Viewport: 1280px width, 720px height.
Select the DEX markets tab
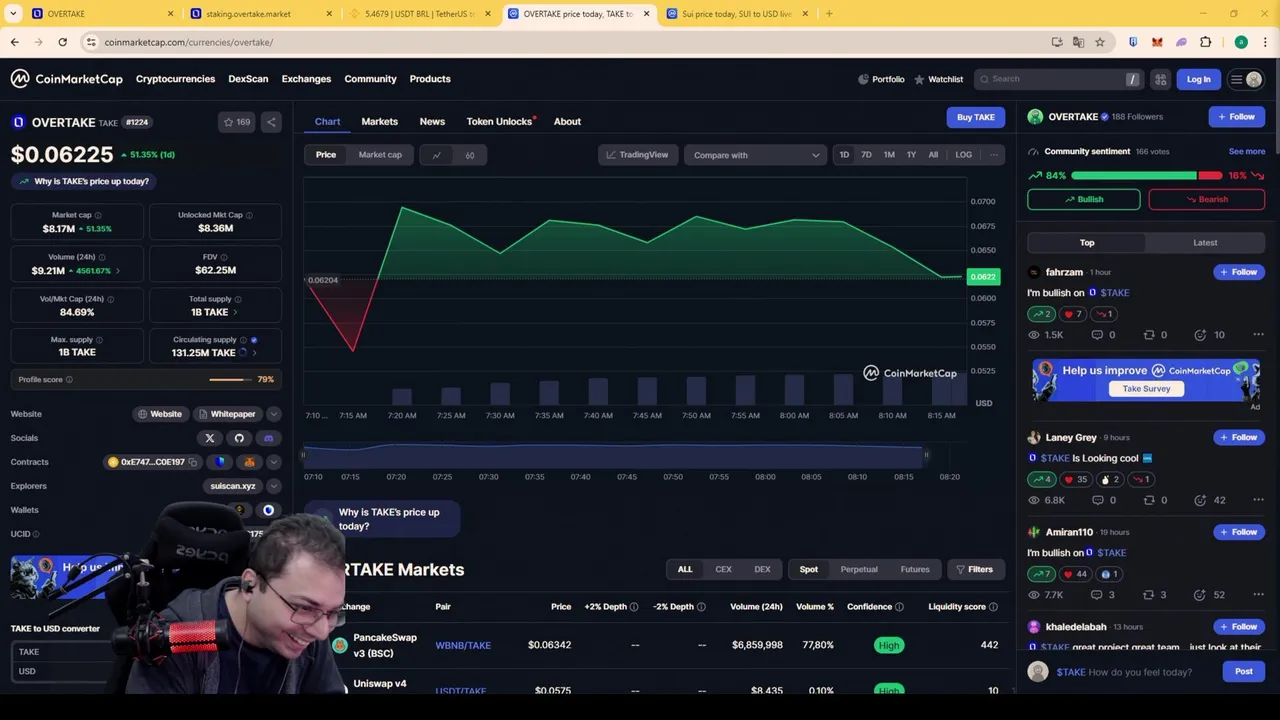762,570
